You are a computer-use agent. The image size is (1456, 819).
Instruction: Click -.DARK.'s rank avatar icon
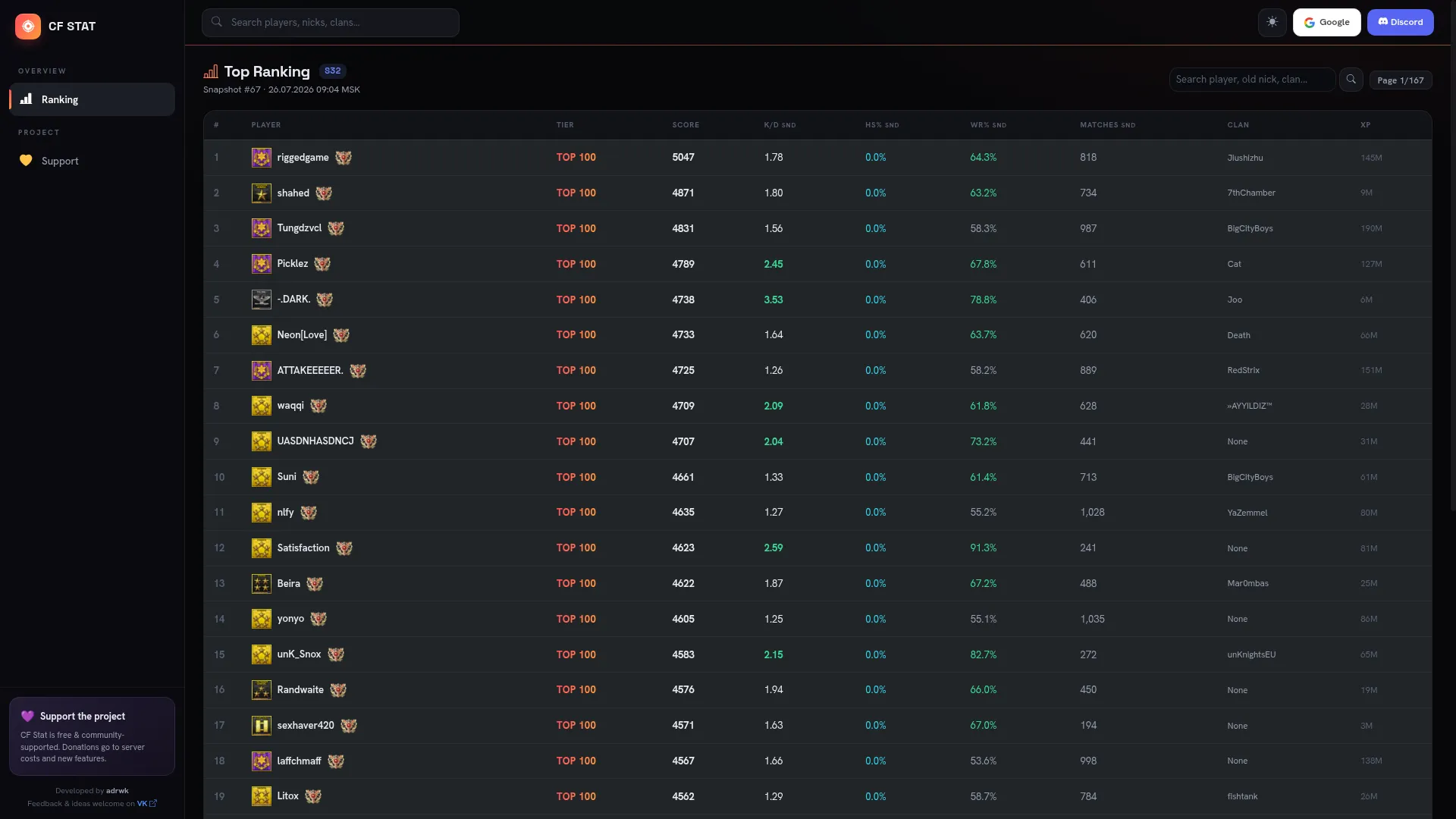point(261,300)
